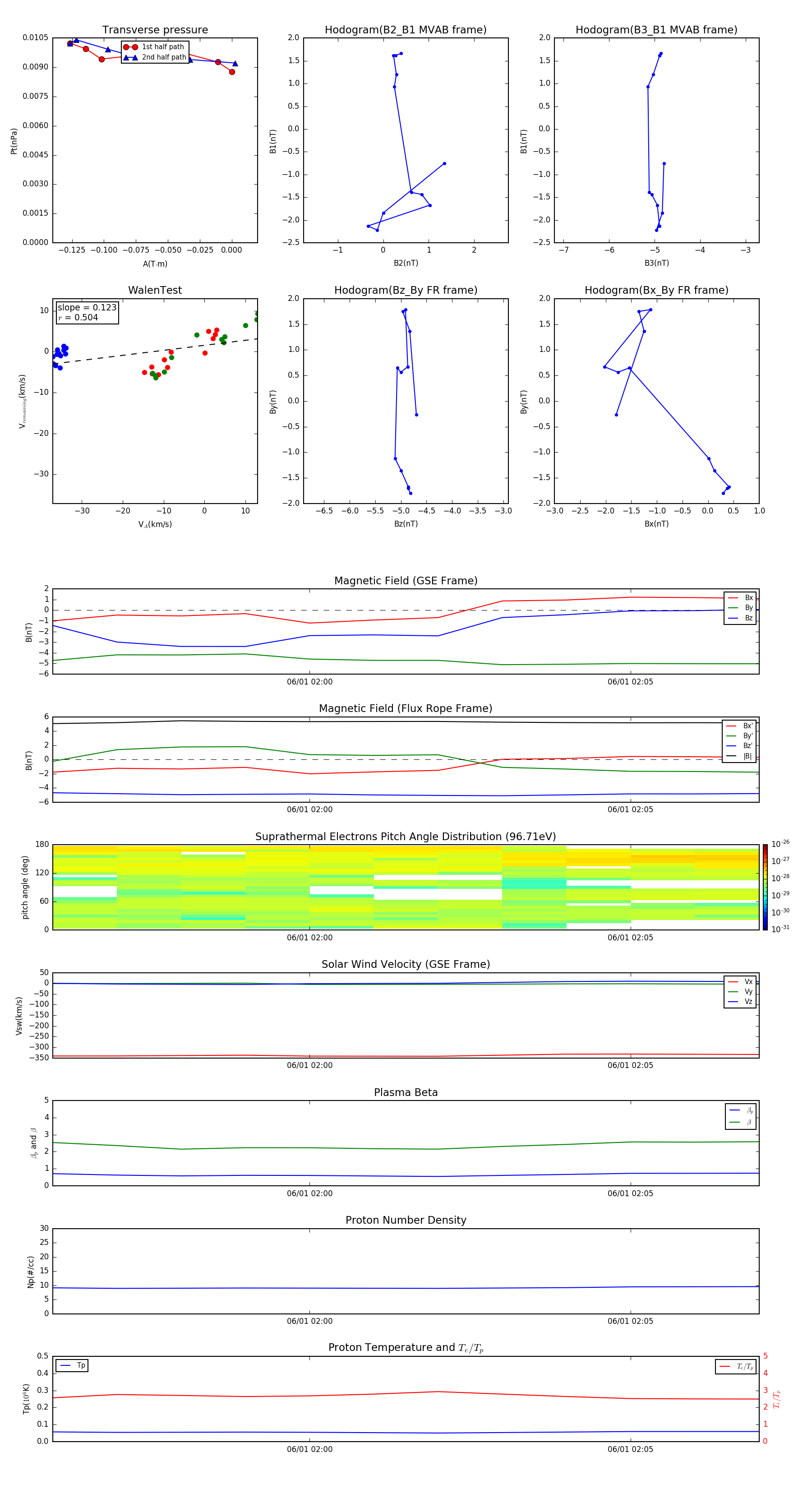
Task: Click the 'Transverse pressure' plot title
Action: coord(155,30)
